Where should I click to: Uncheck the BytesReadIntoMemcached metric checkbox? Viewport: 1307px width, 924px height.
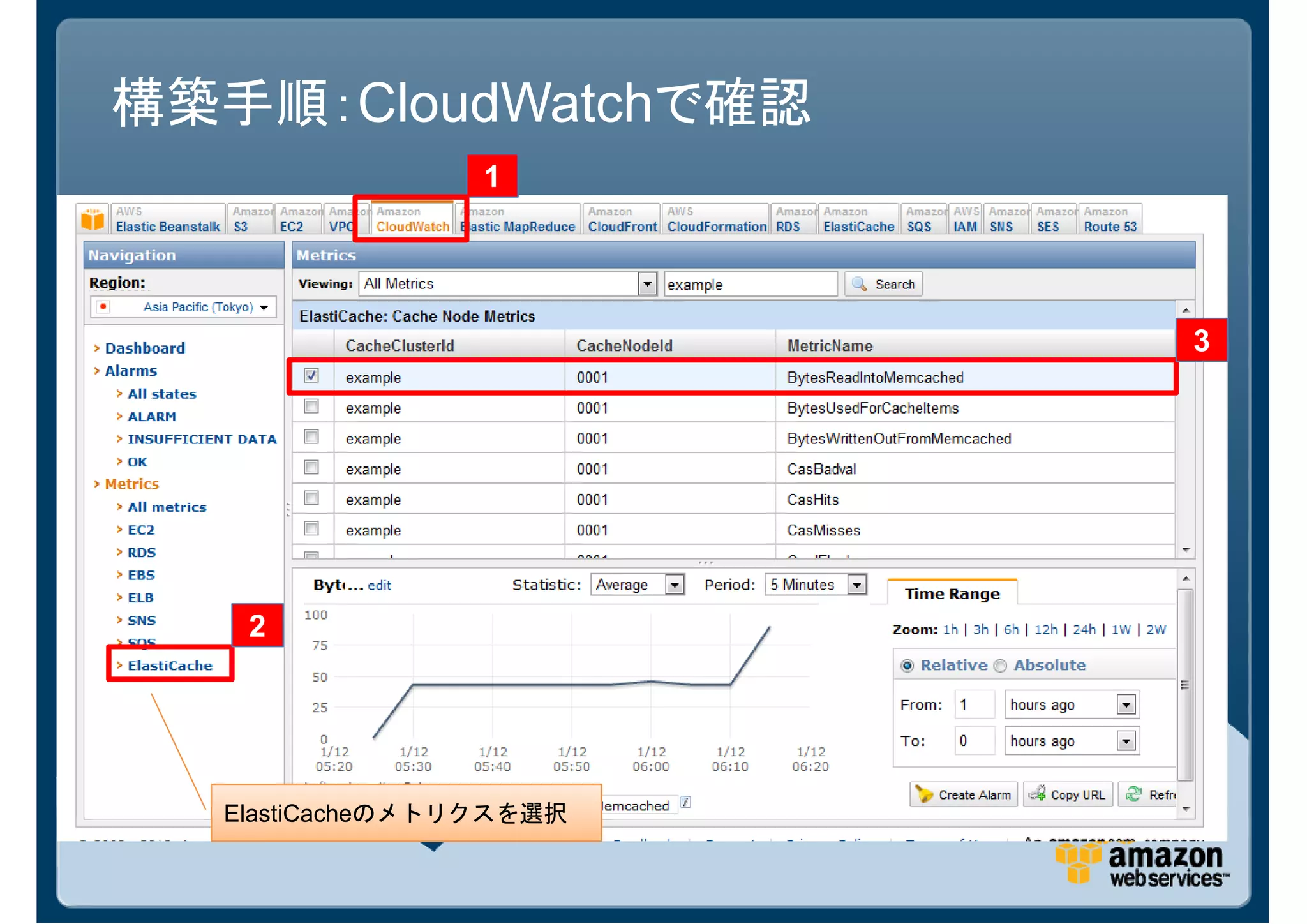311,376
